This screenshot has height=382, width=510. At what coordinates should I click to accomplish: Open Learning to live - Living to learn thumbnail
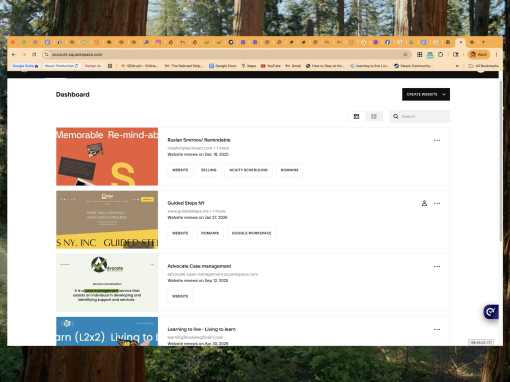pyautogui.click(x=107, y=331)
